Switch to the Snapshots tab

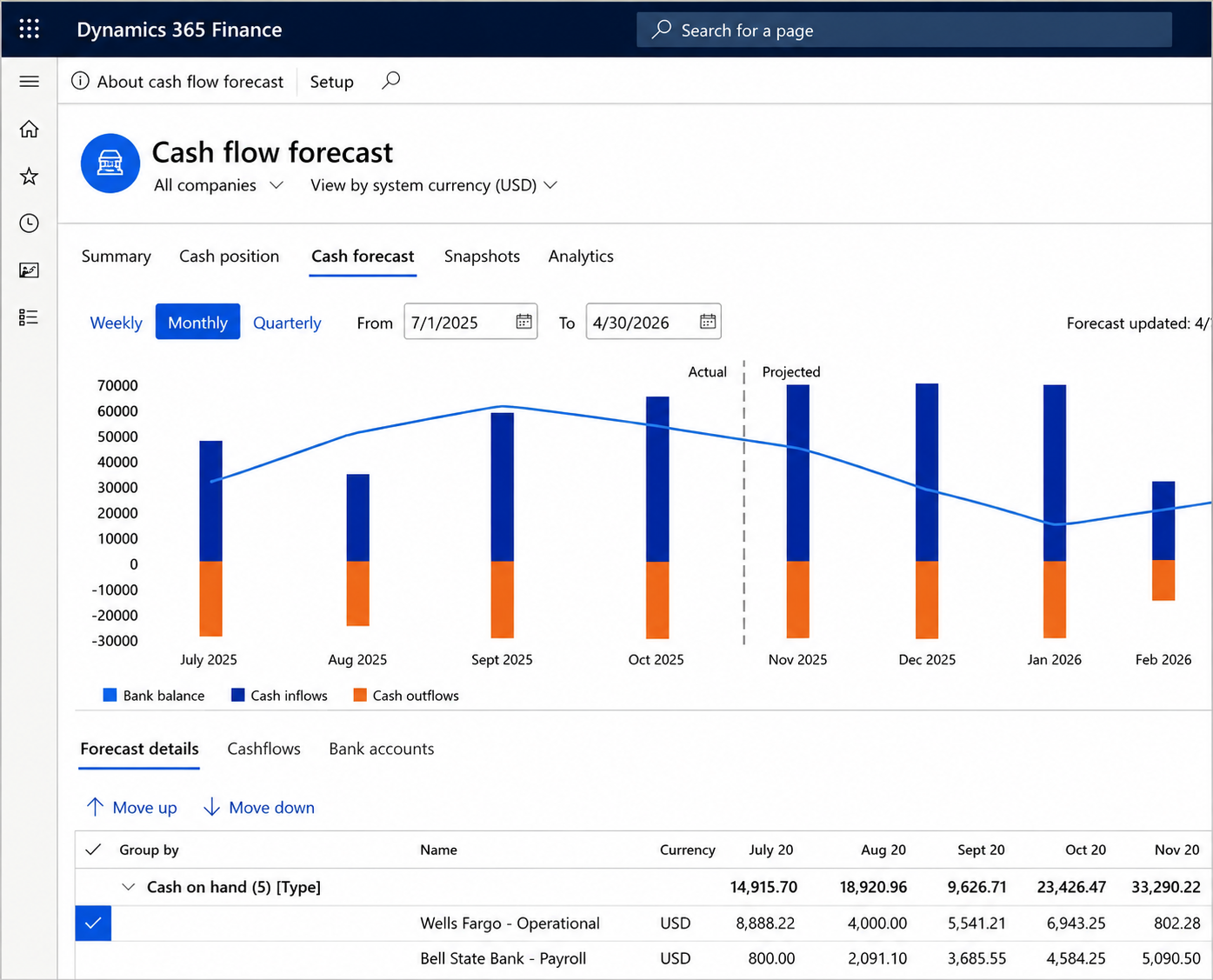[482, 257]
